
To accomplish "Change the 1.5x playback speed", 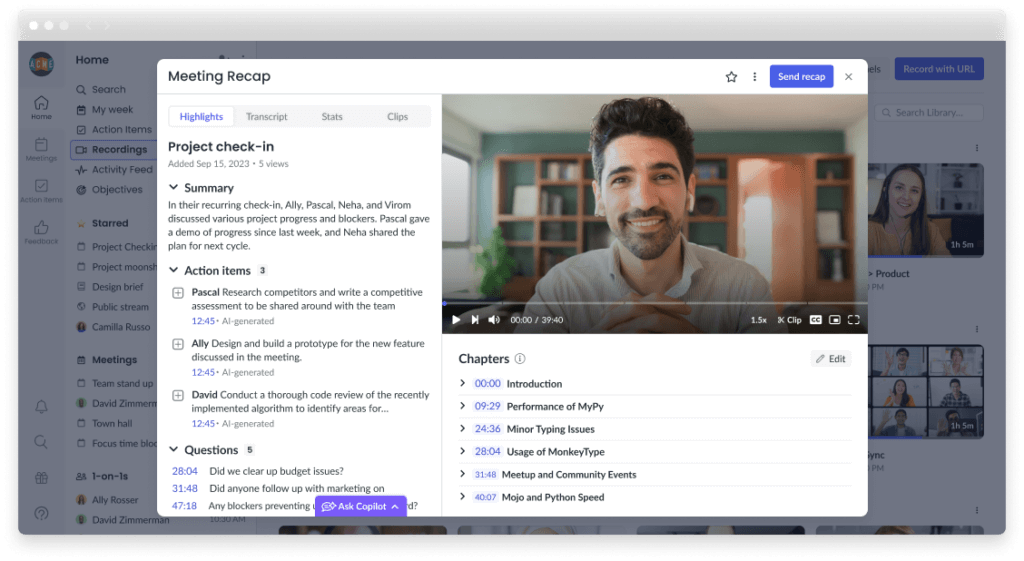I will pyautogui.click(x=758, y=320).
